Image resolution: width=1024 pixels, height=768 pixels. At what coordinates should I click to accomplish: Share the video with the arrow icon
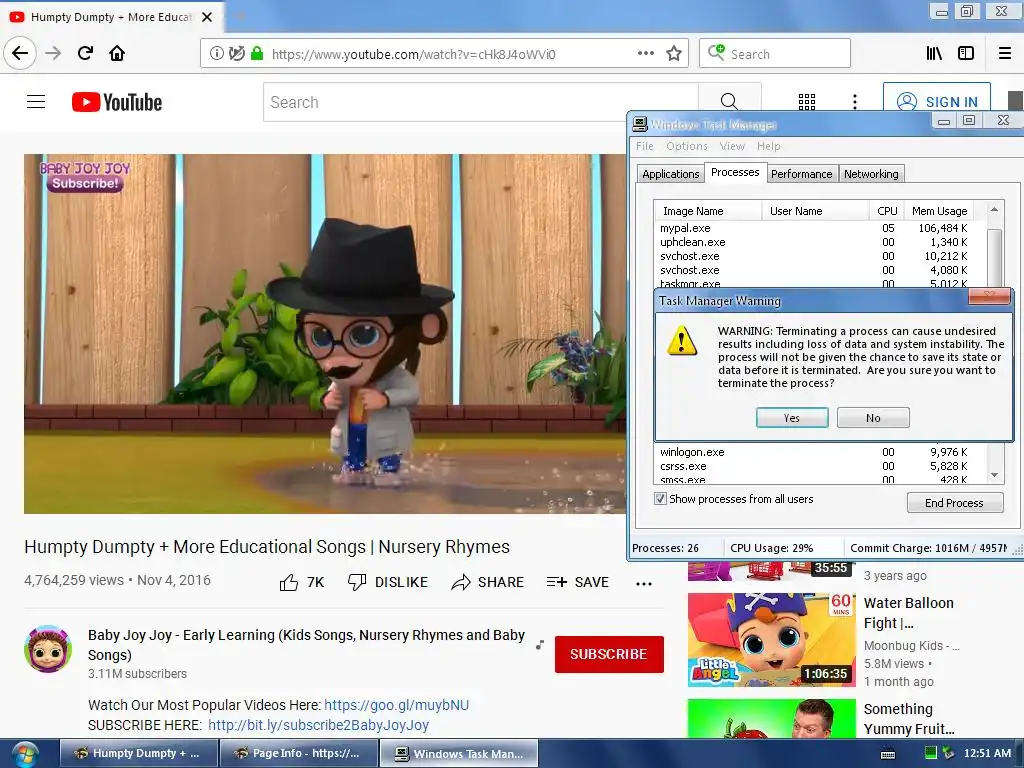[461, 583]
